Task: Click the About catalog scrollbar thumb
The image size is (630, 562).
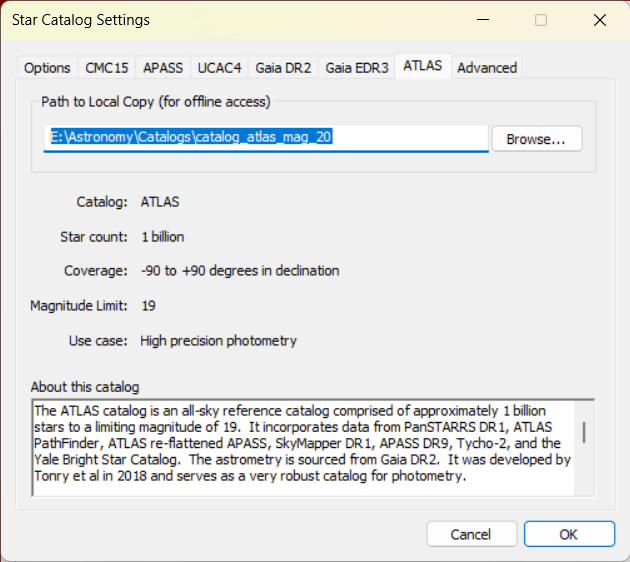Action: click(584, 433)
